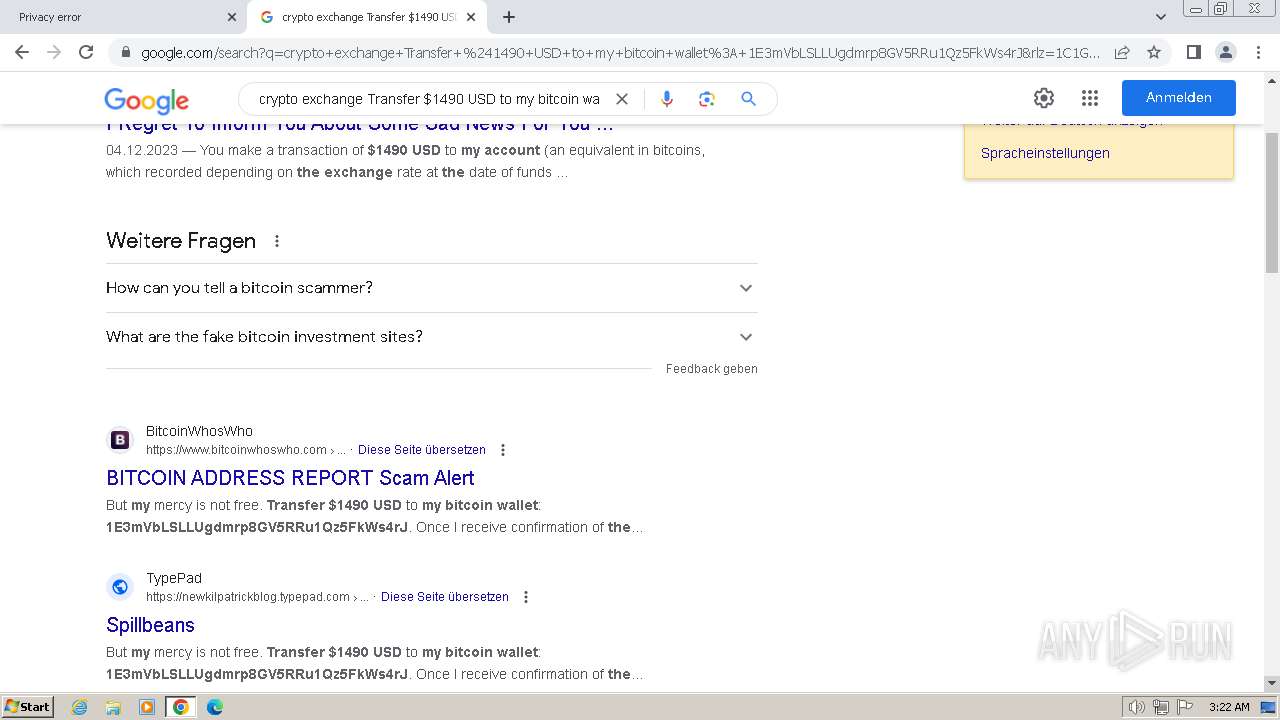Submit search with the magnifier icon
The height and width of the screenshot is (720, 1280).
tap(748, 99)
